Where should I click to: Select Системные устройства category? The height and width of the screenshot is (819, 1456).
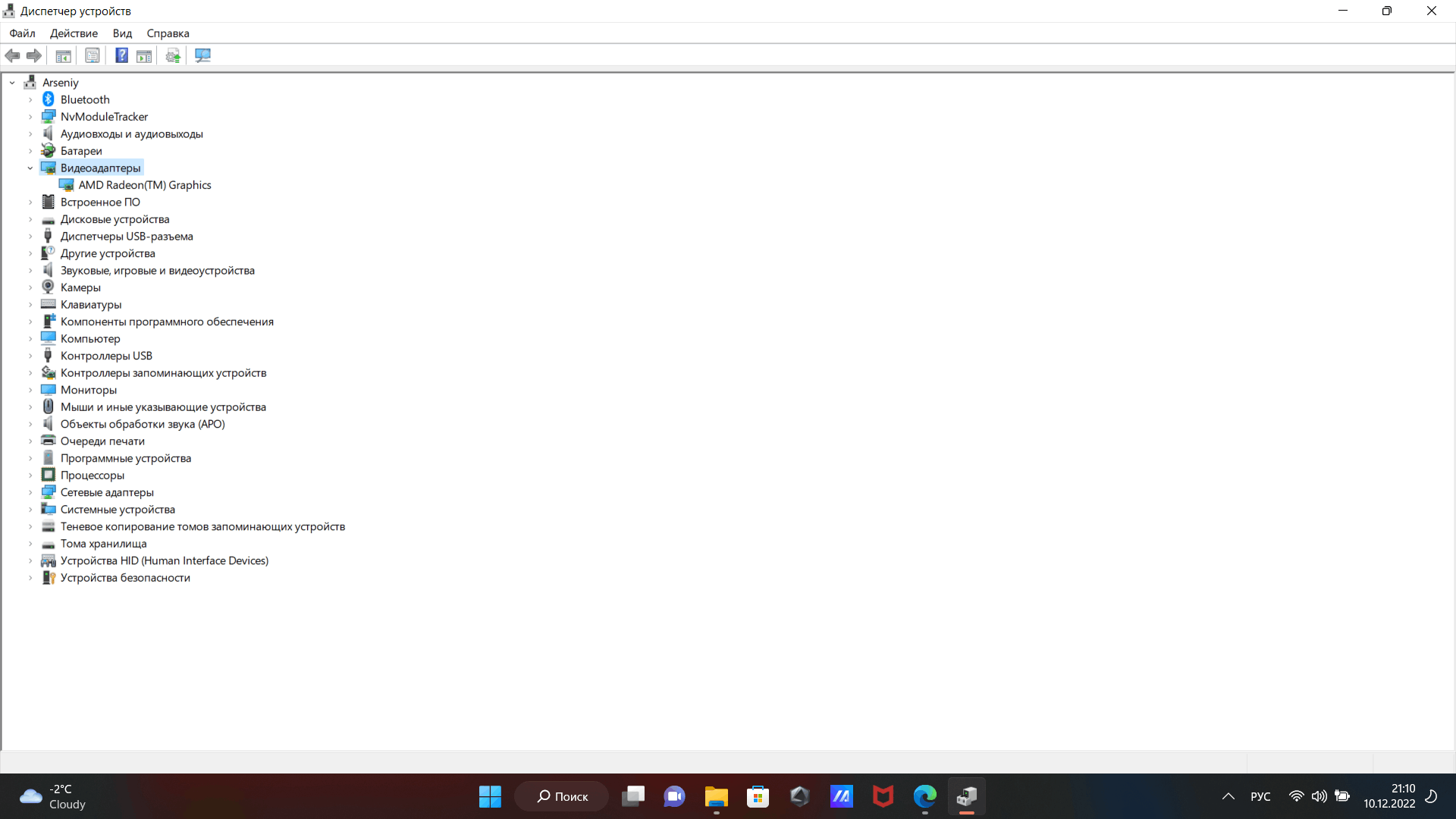point(117,509)
